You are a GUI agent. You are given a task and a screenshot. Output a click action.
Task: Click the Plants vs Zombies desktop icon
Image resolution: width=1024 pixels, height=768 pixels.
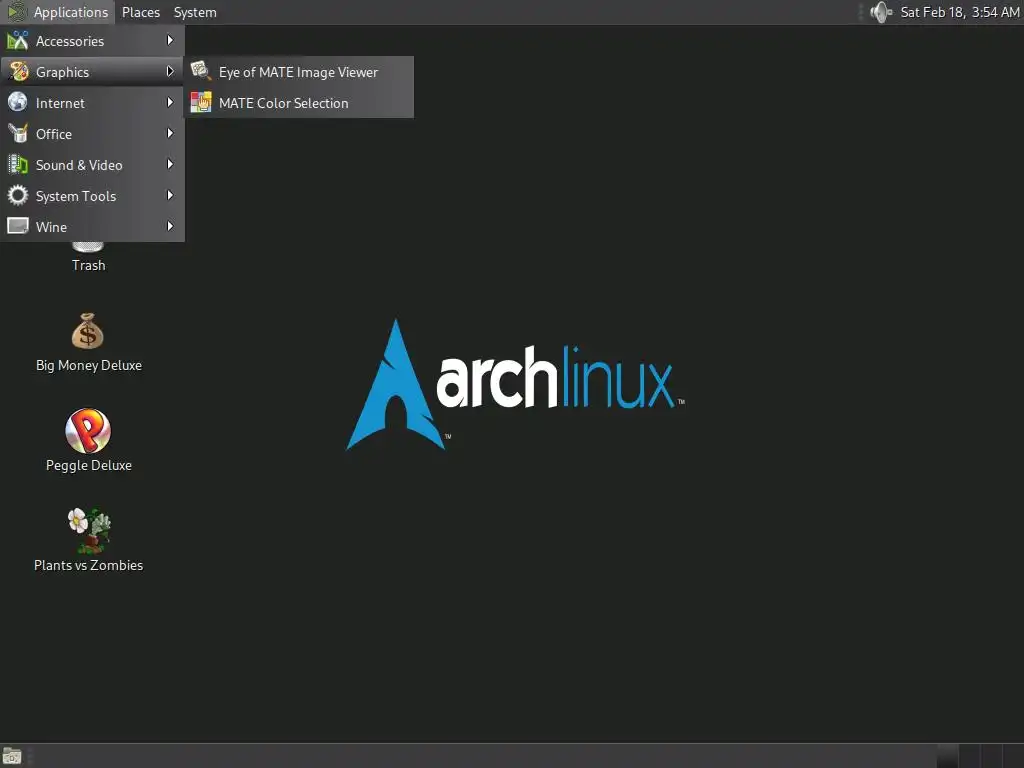tap(89, 530)
